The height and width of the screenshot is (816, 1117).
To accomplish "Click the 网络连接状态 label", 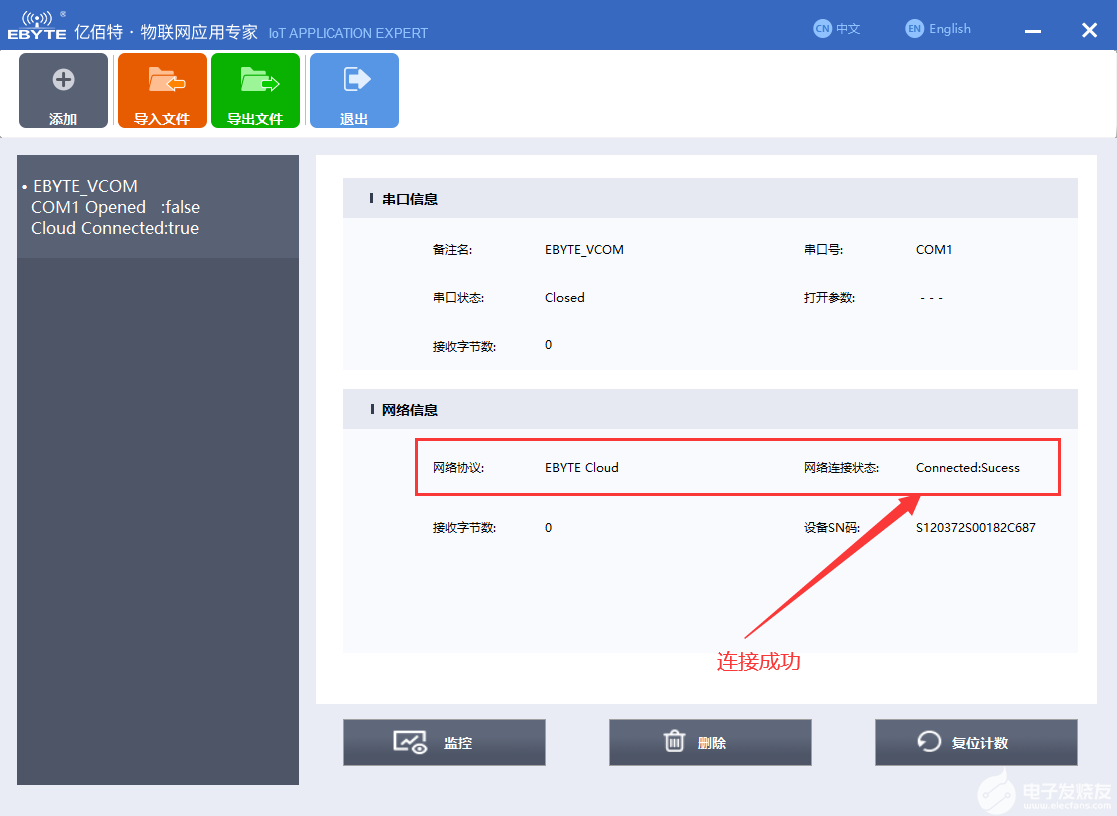I will (841, 468).
